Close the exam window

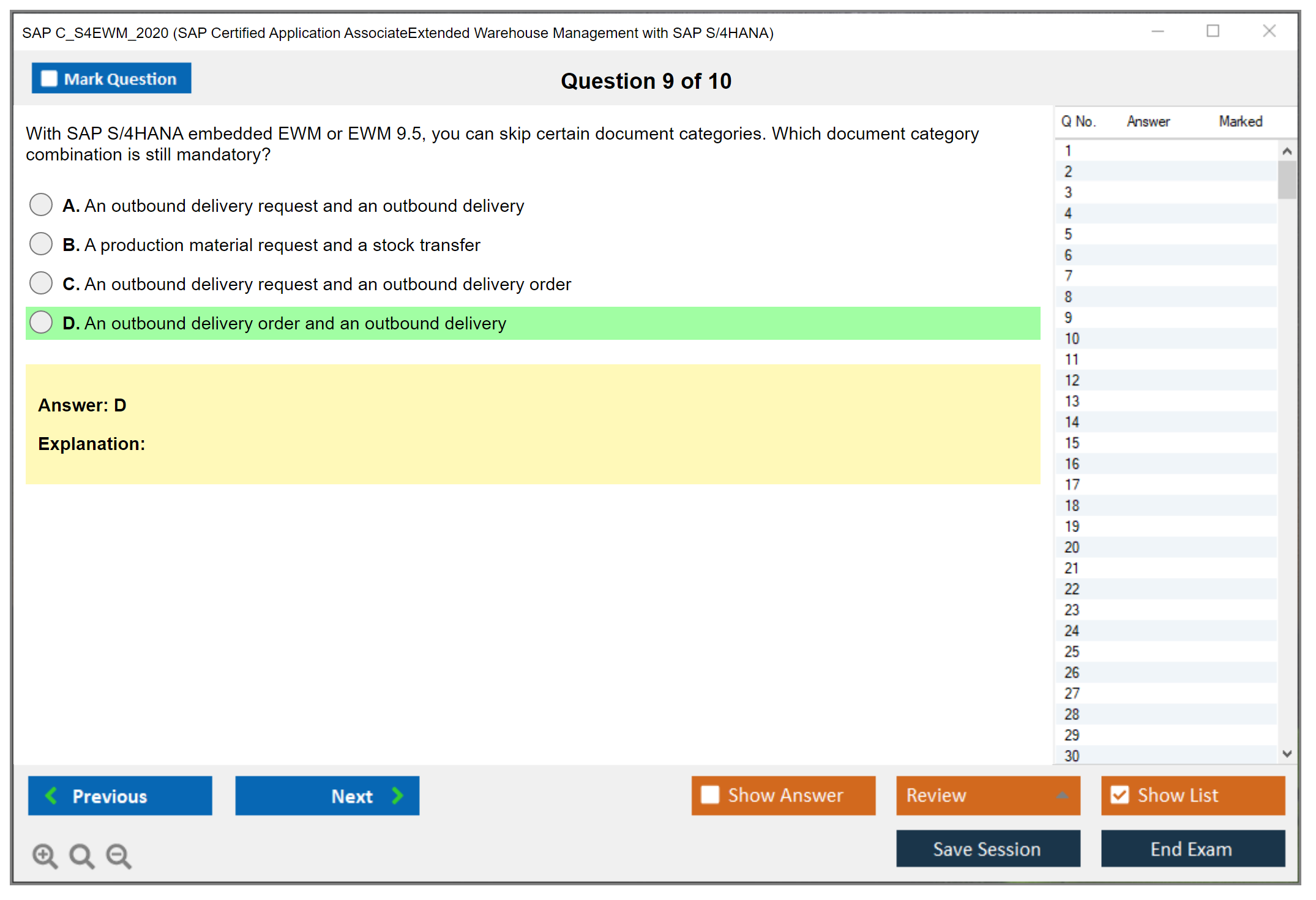[1269, 31]
